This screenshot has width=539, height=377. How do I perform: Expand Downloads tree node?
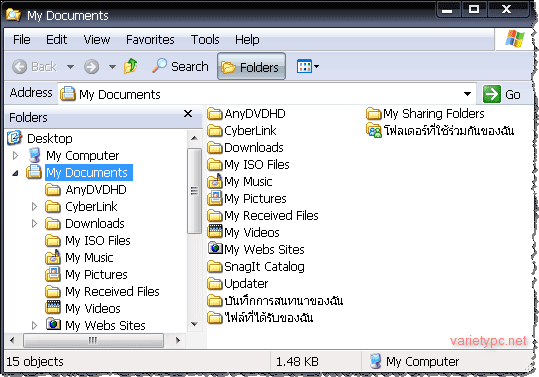(x=34, y=224)
